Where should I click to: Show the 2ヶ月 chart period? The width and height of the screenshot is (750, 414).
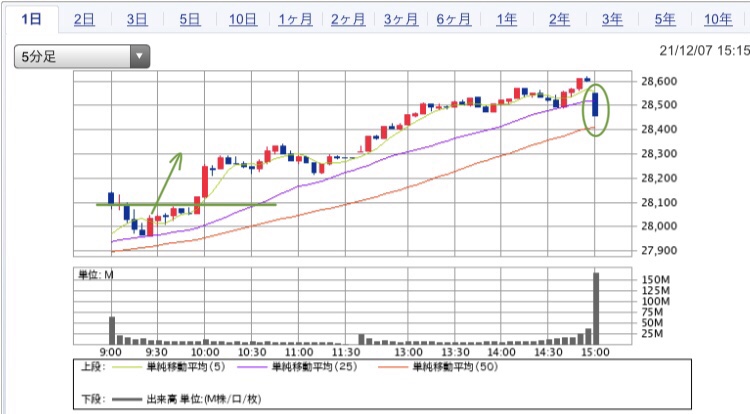(x=348, y=20)
